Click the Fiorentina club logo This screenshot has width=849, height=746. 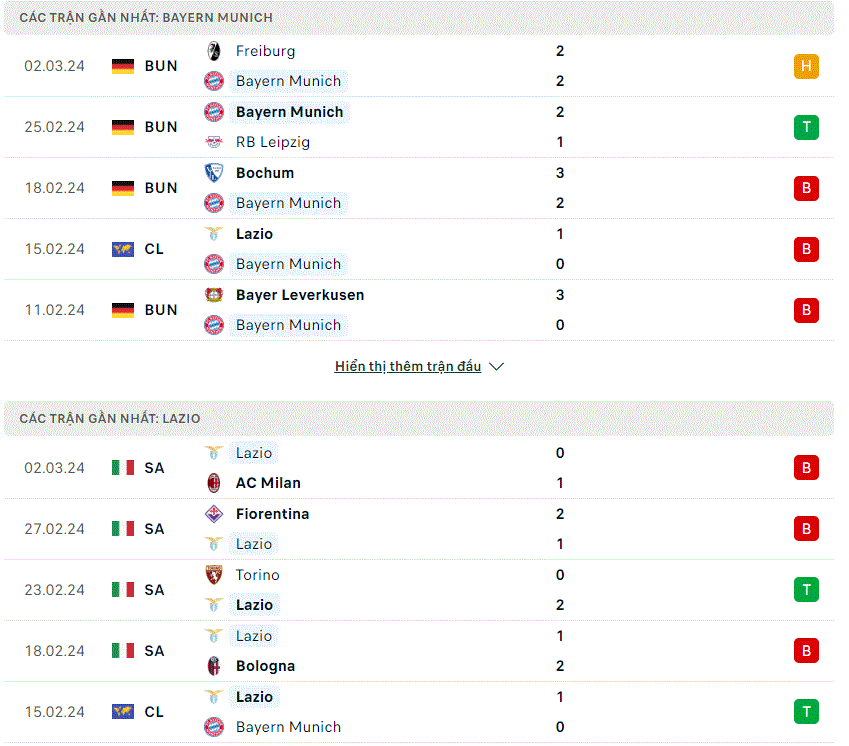[x=214, y=514]
